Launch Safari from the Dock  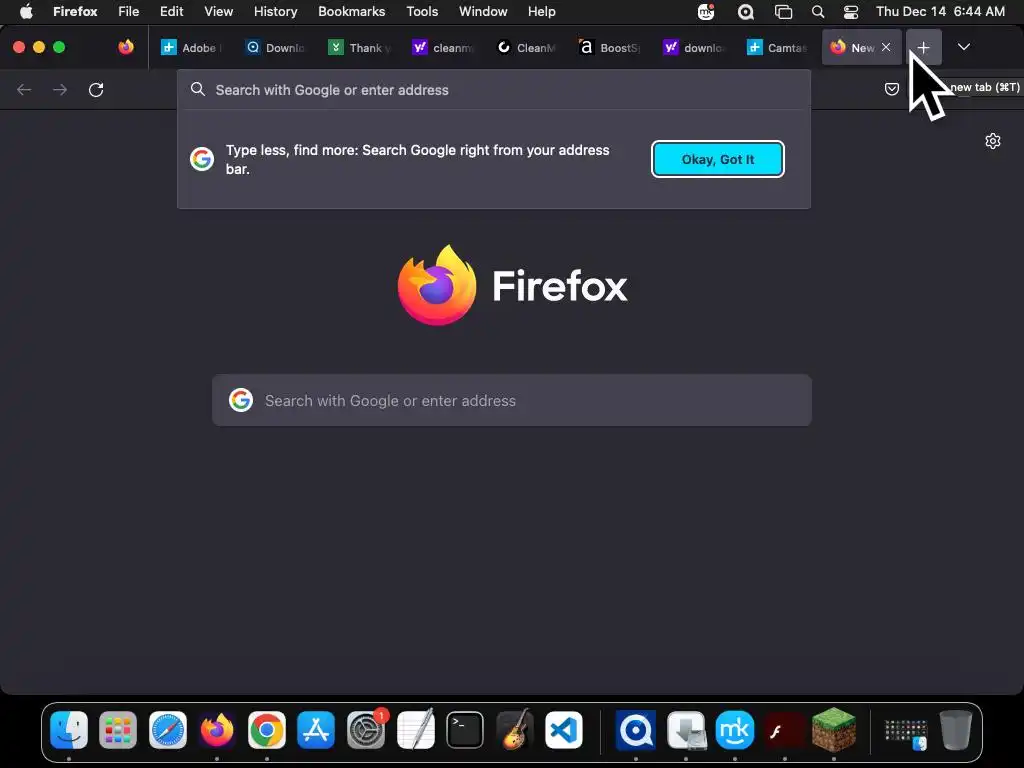[x=168, y=729]
